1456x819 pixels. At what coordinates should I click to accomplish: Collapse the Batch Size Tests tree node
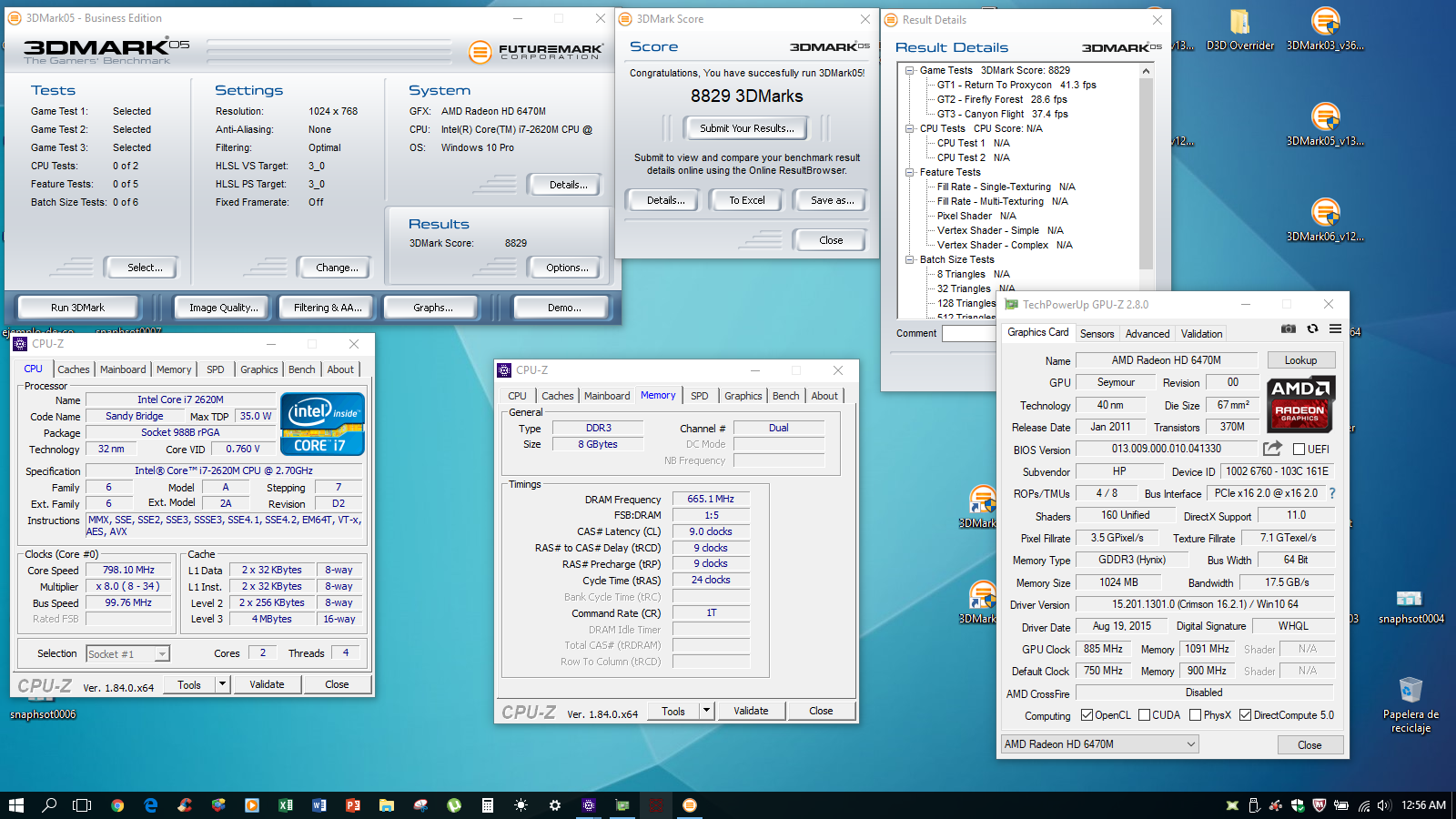point(910,259)
